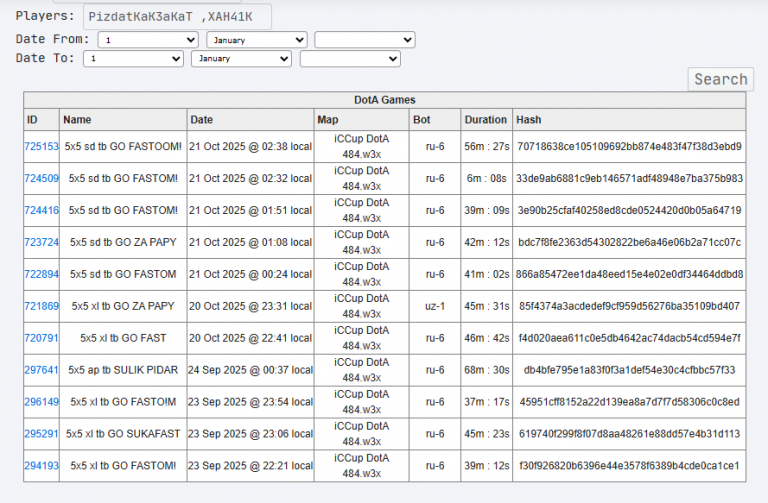Open game ID 724416 link

coord(41,210)
